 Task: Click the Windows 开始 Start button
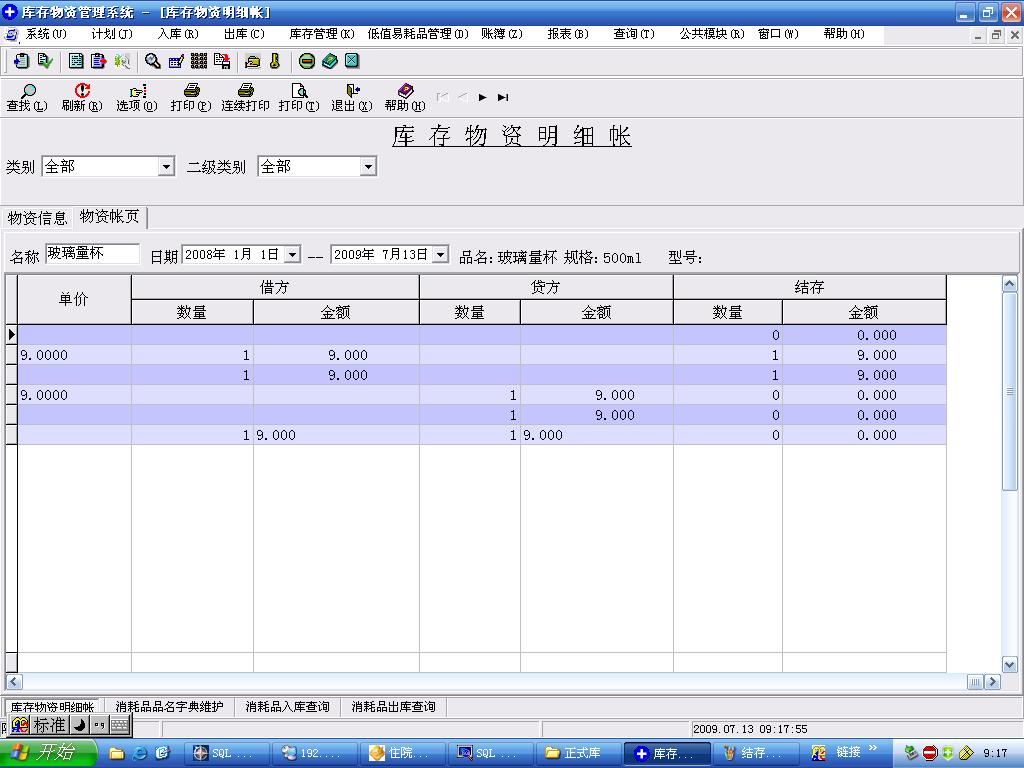click(44, 753)
